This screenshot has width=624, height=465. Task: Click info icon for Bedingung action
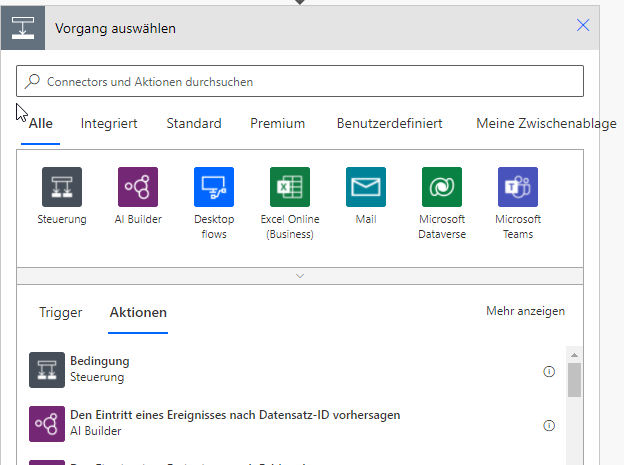(549, 371)
